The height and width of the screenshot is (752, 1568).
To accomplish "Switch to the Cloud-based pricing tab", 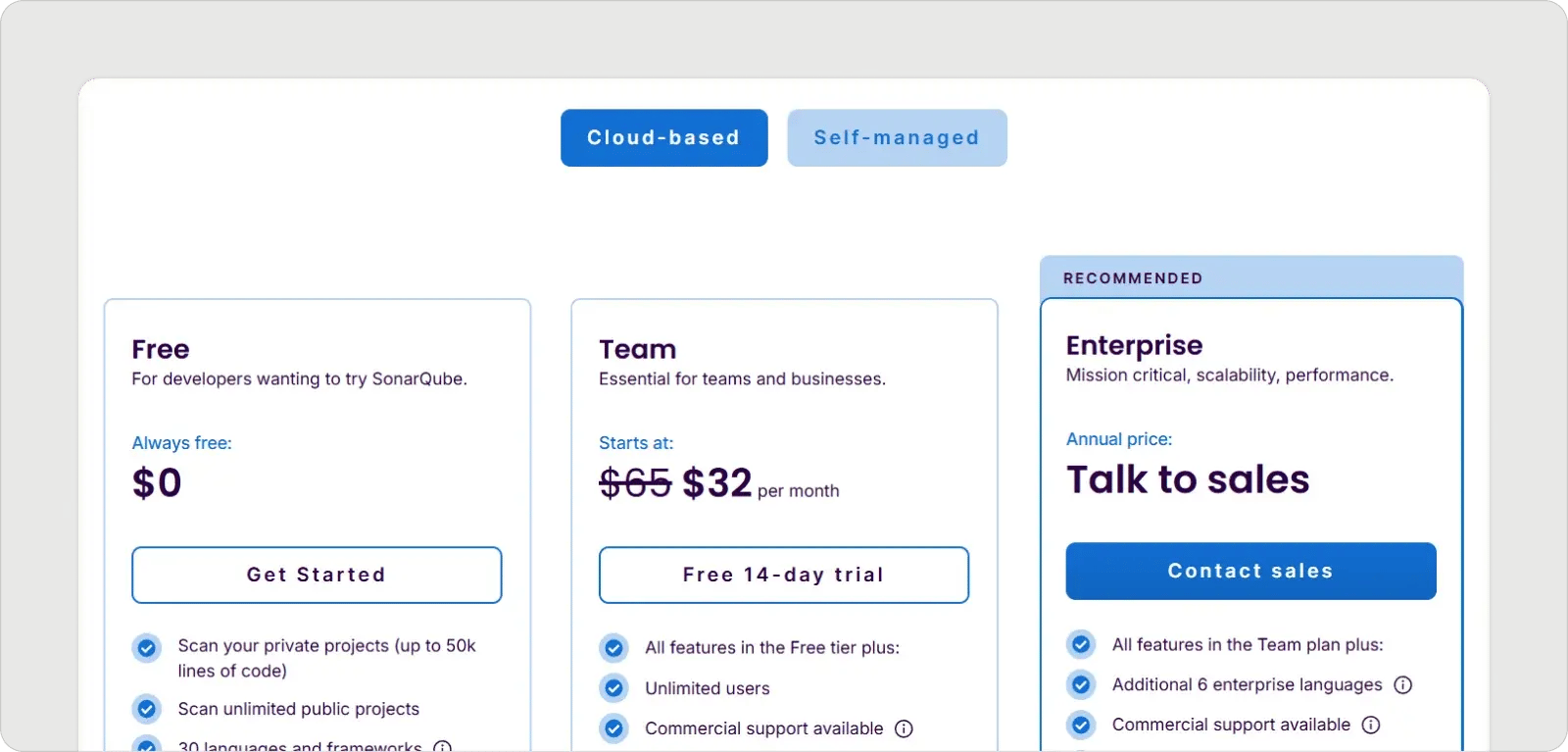I will pos(663,138).
